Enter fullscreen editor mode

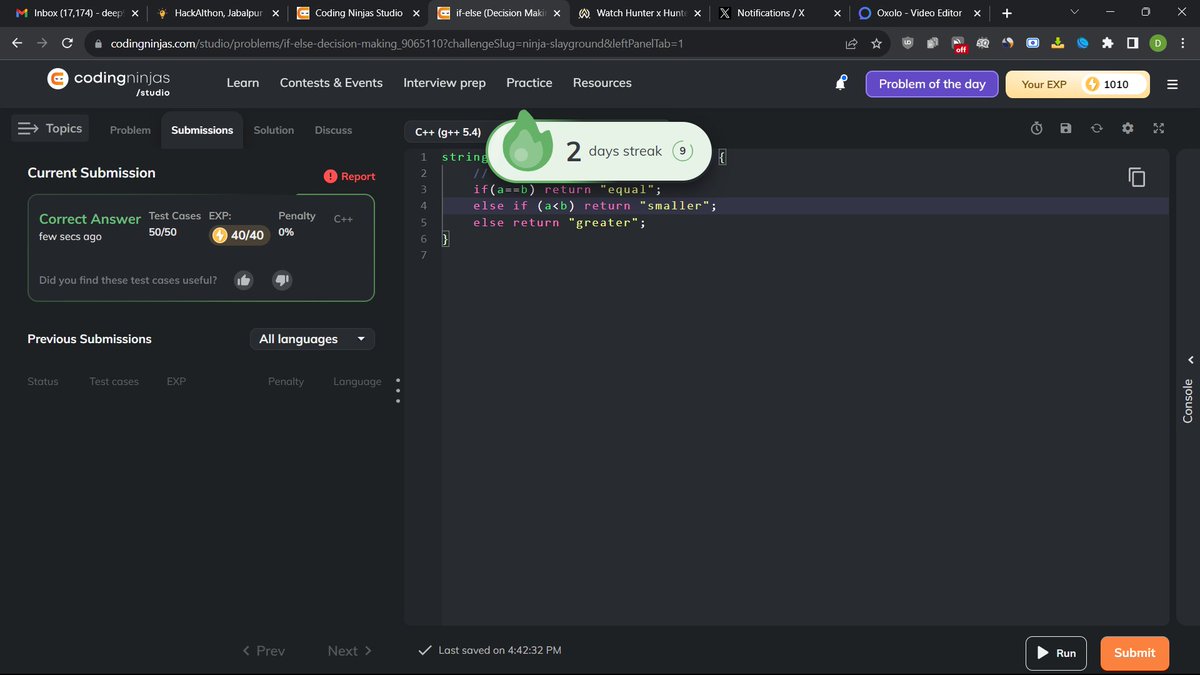pyautogui.click(x=1159, y=129)
